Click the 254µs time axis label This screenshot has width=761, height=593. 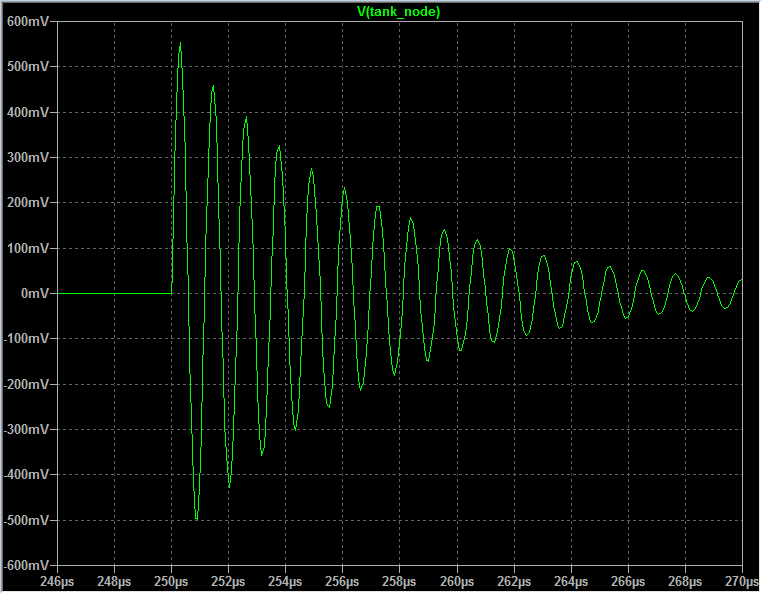(x=285, y=581)
